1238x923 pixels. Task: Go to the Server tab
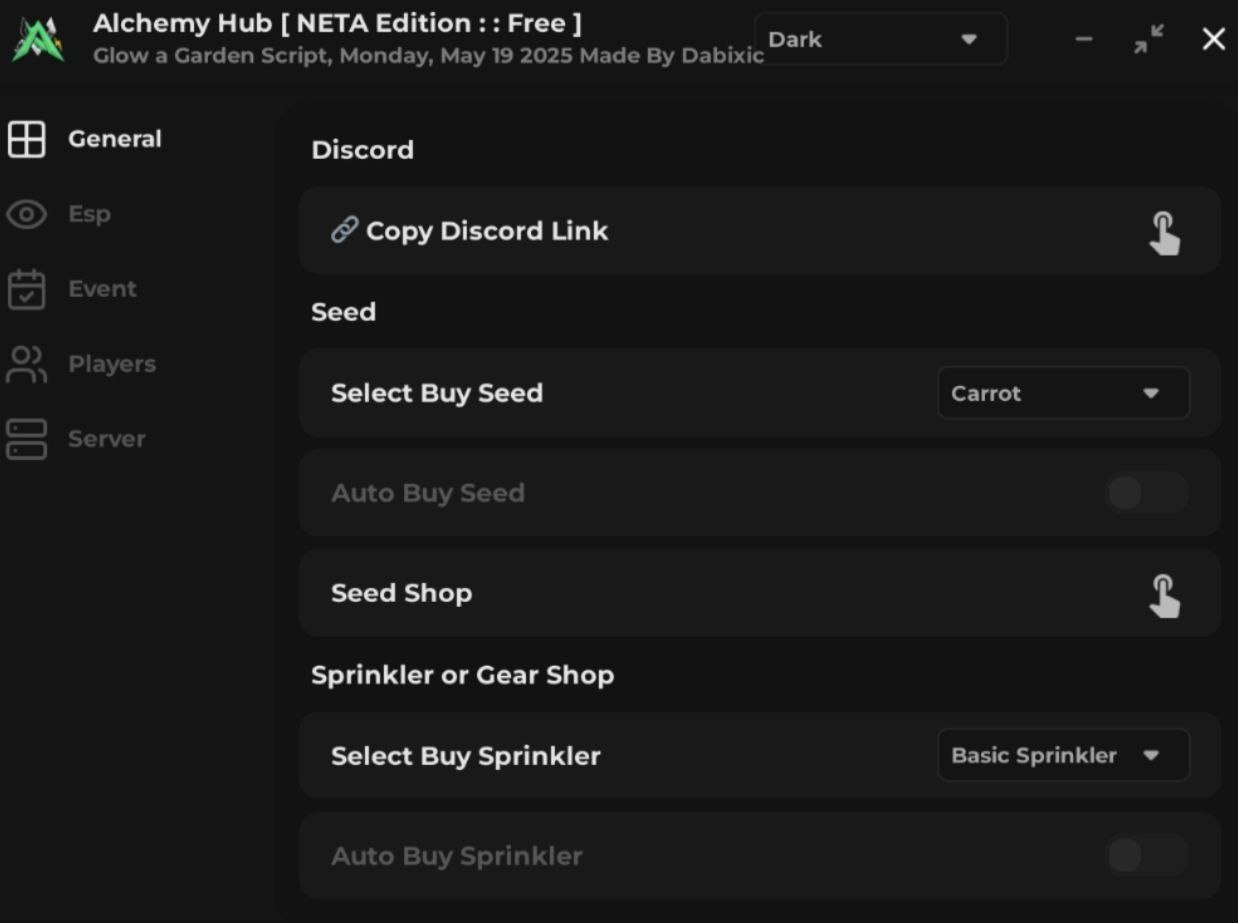point(106,439)
